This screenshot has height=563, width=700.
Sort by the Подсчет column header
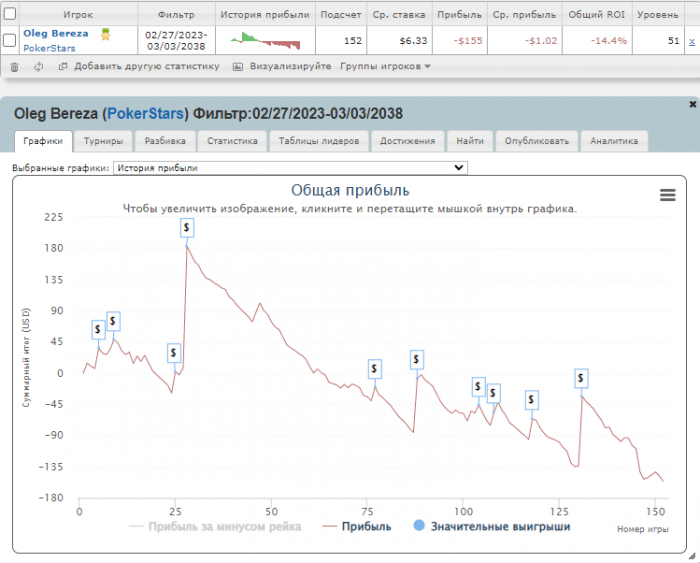(341, 15)
